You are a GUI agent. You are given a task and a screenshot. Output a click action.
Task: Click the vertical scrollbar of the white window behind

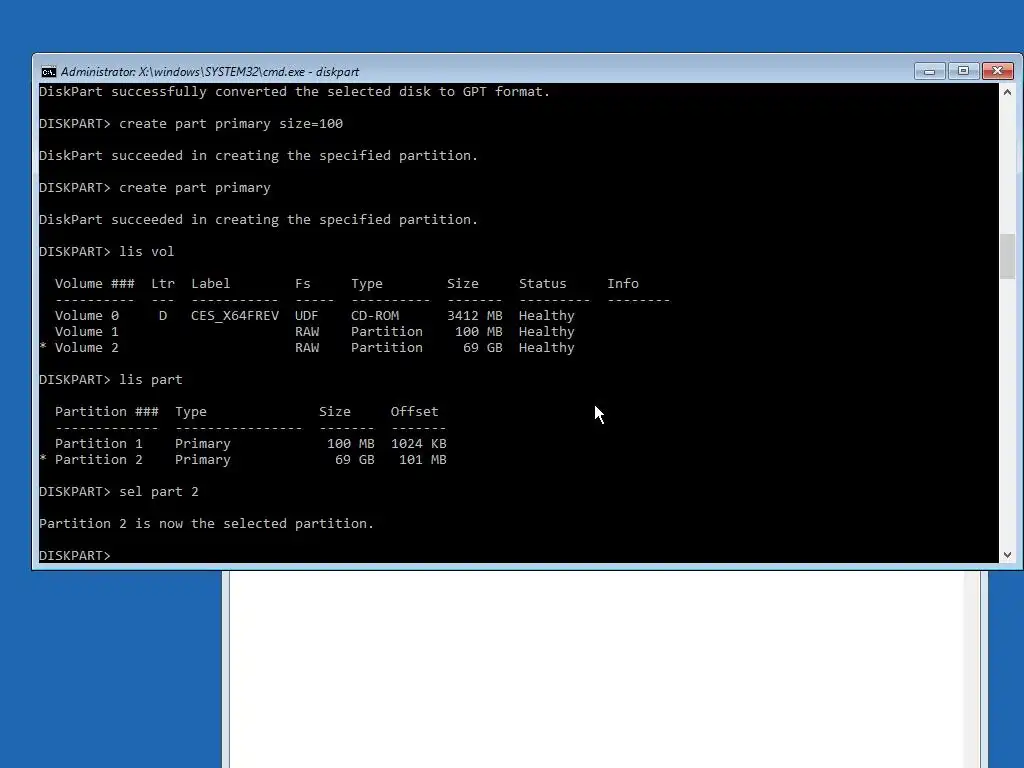pos(972,669)
